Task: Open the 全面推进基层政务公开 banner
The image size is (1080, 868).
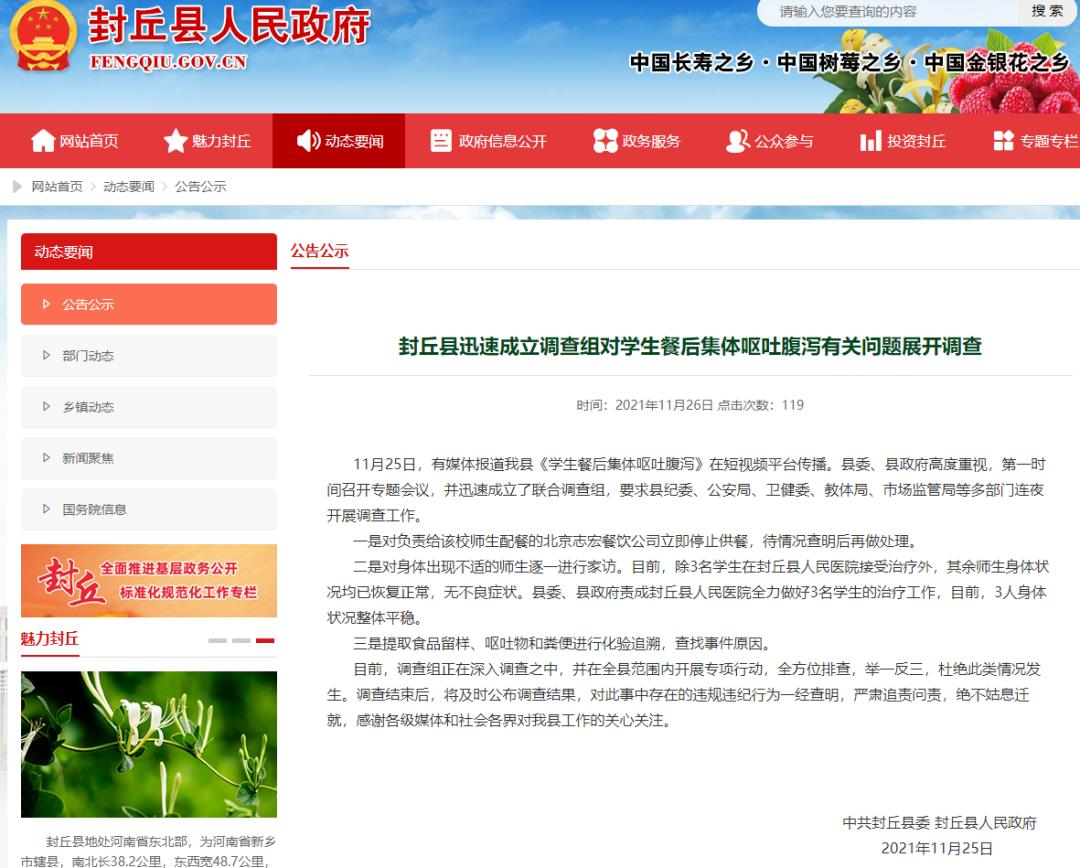Action: click(x=149, y=581)
